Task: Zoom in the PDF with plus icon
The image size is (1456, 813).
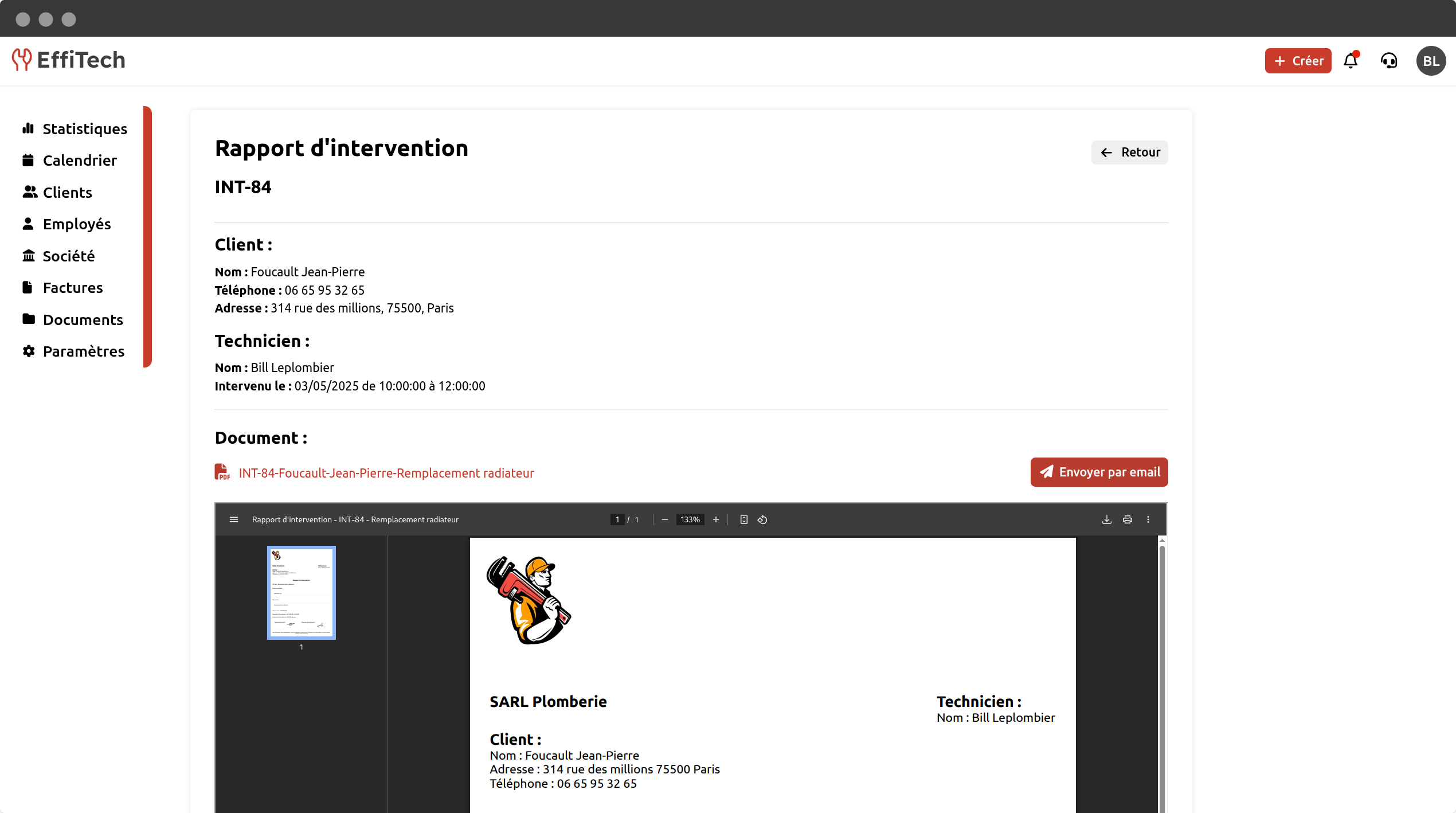Action: [x=715, y=519]
